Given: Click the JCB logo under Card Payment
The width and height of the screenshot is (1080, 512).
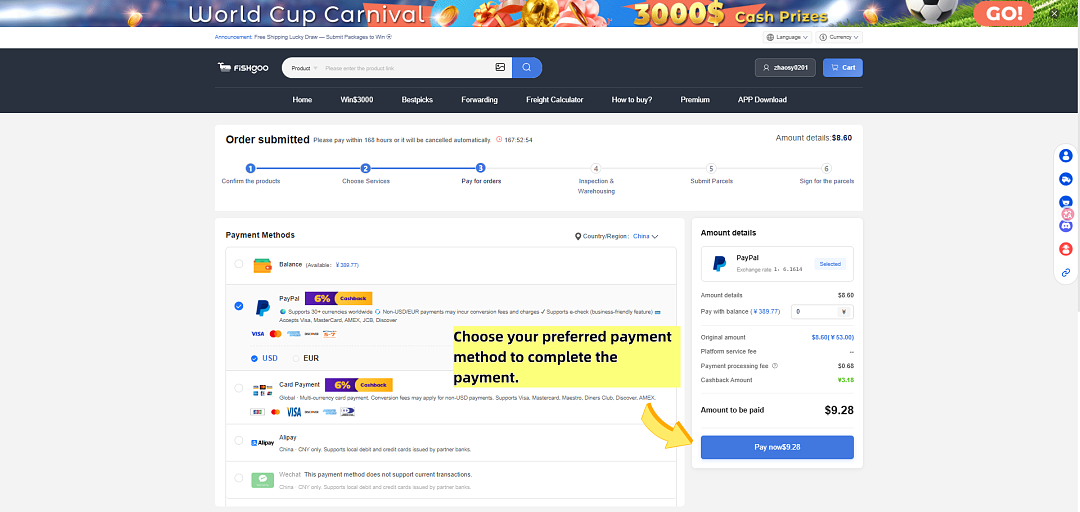Looking at the screenshot, I should coord(258,412).
